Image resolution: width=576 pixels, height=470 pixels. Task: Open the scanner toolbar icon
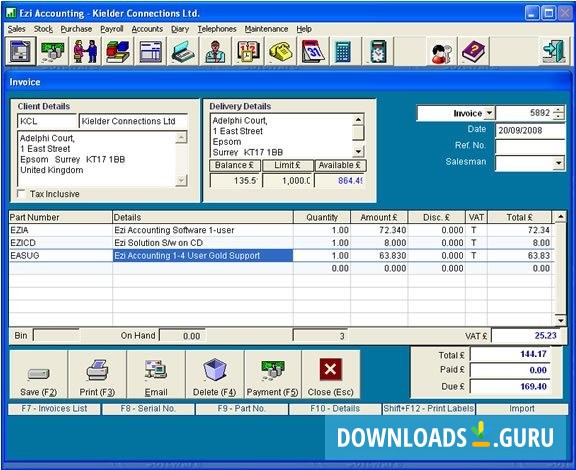pos(183,51)
